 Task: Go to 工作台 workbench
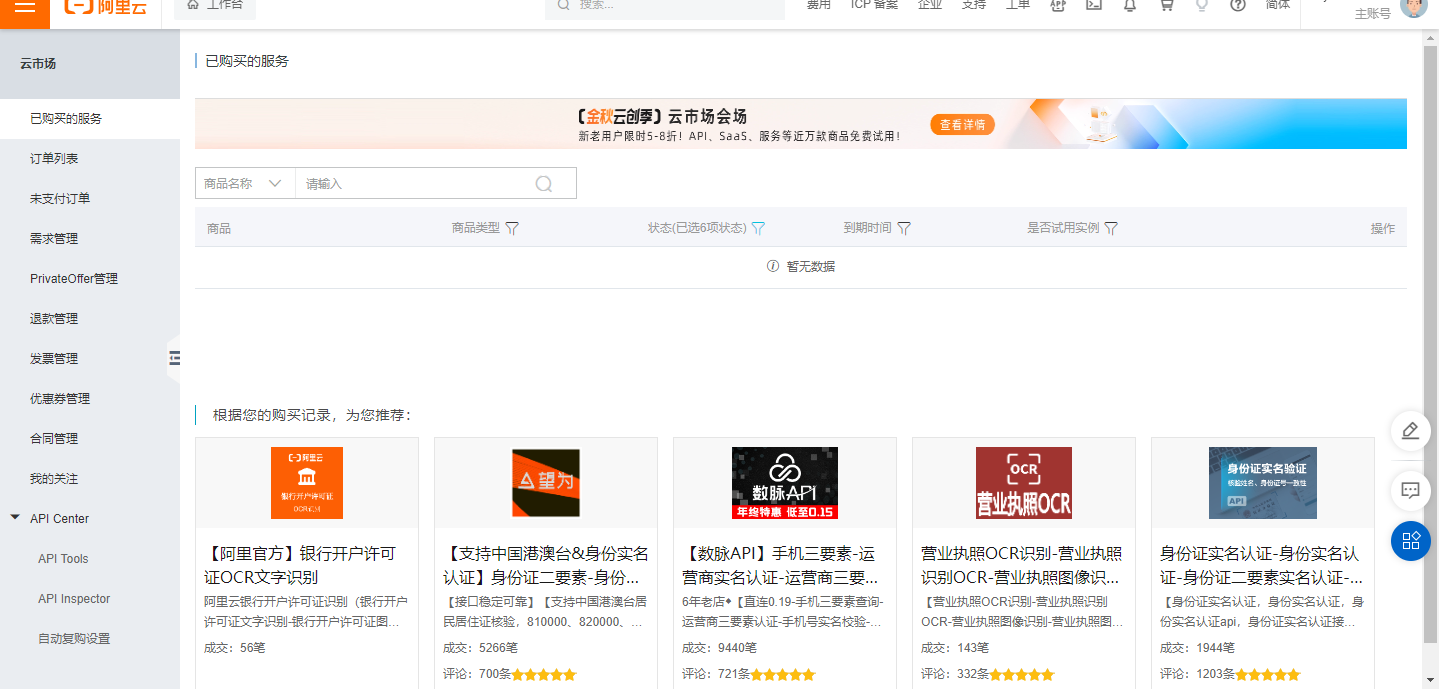point(215,6)
